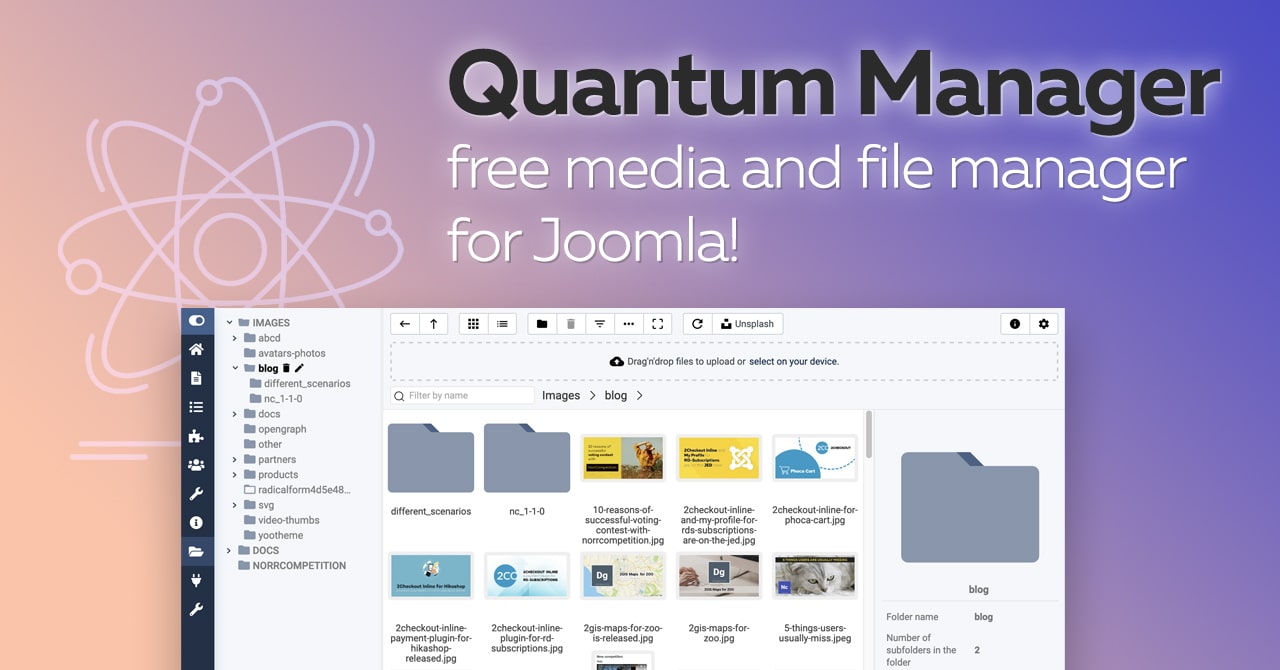Create a new folder from the toolbar
Viewport: 1280px width, 670px height.
[x=542, y=323]
